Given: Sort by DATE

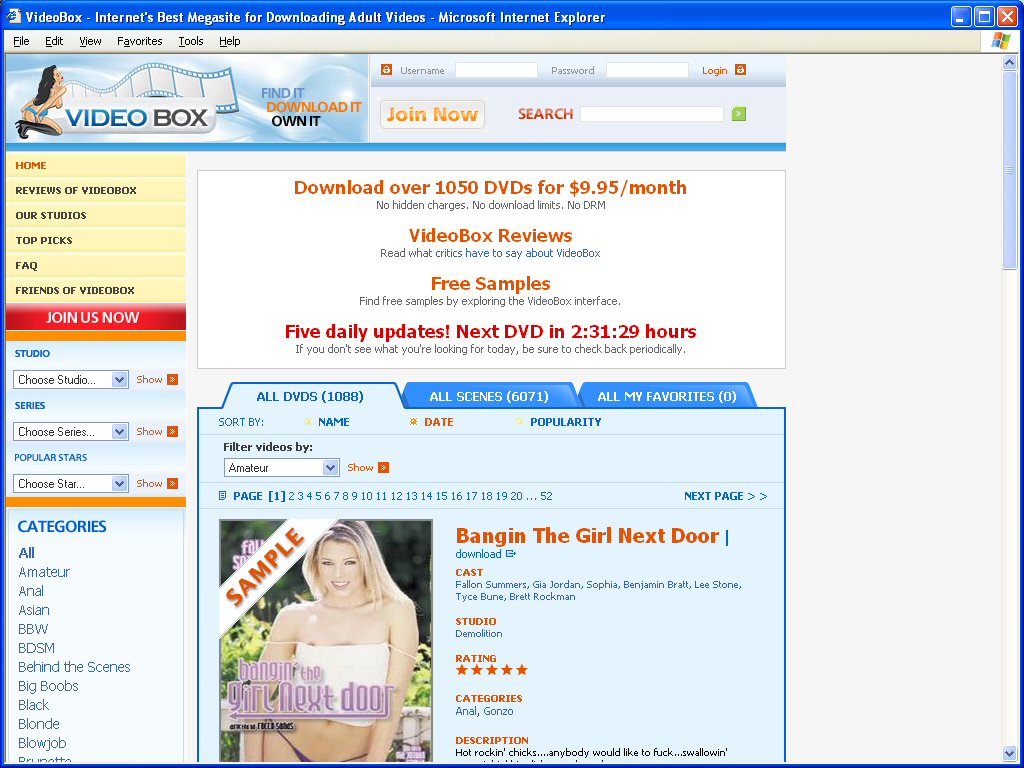Looking at the screenshot, I should click(x=438, y=422).
